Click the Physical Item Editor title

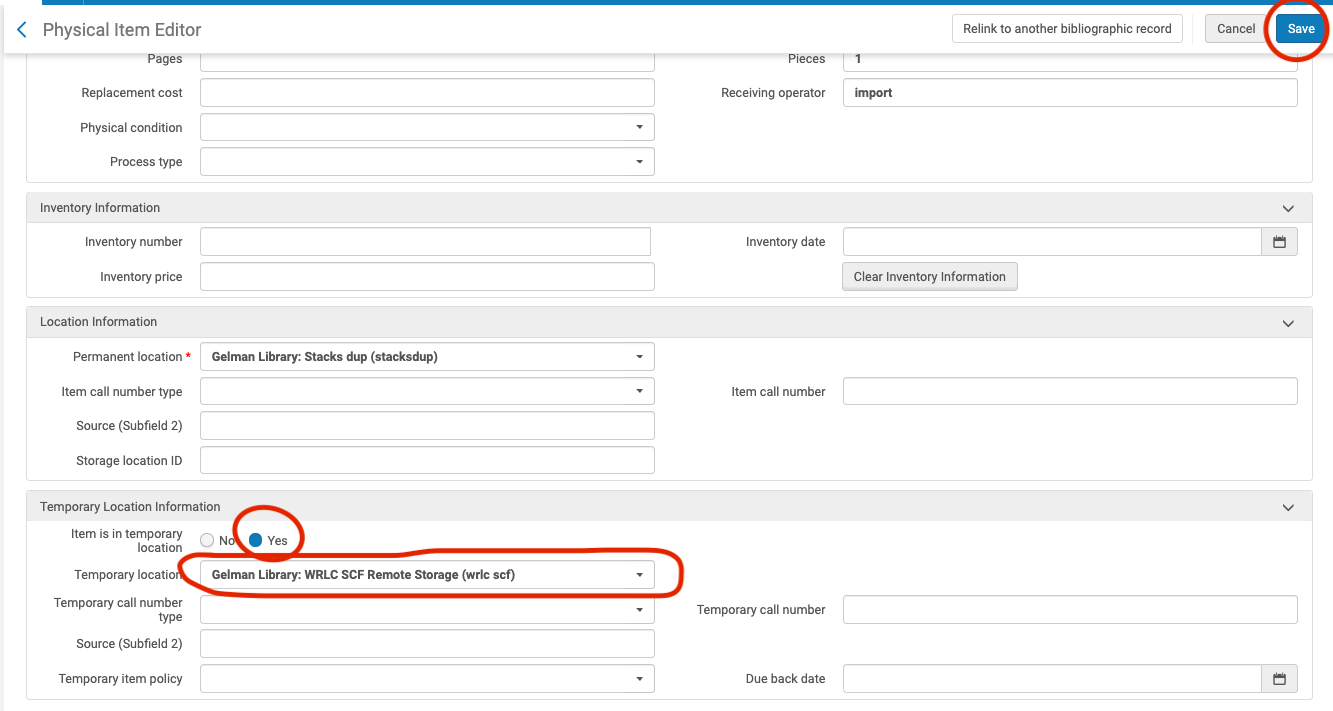(x=122, y=30)
